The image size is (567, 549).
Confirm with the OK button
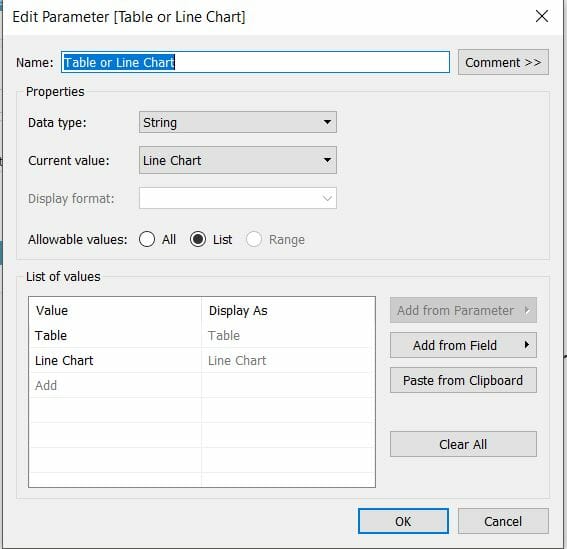point(403,521)
